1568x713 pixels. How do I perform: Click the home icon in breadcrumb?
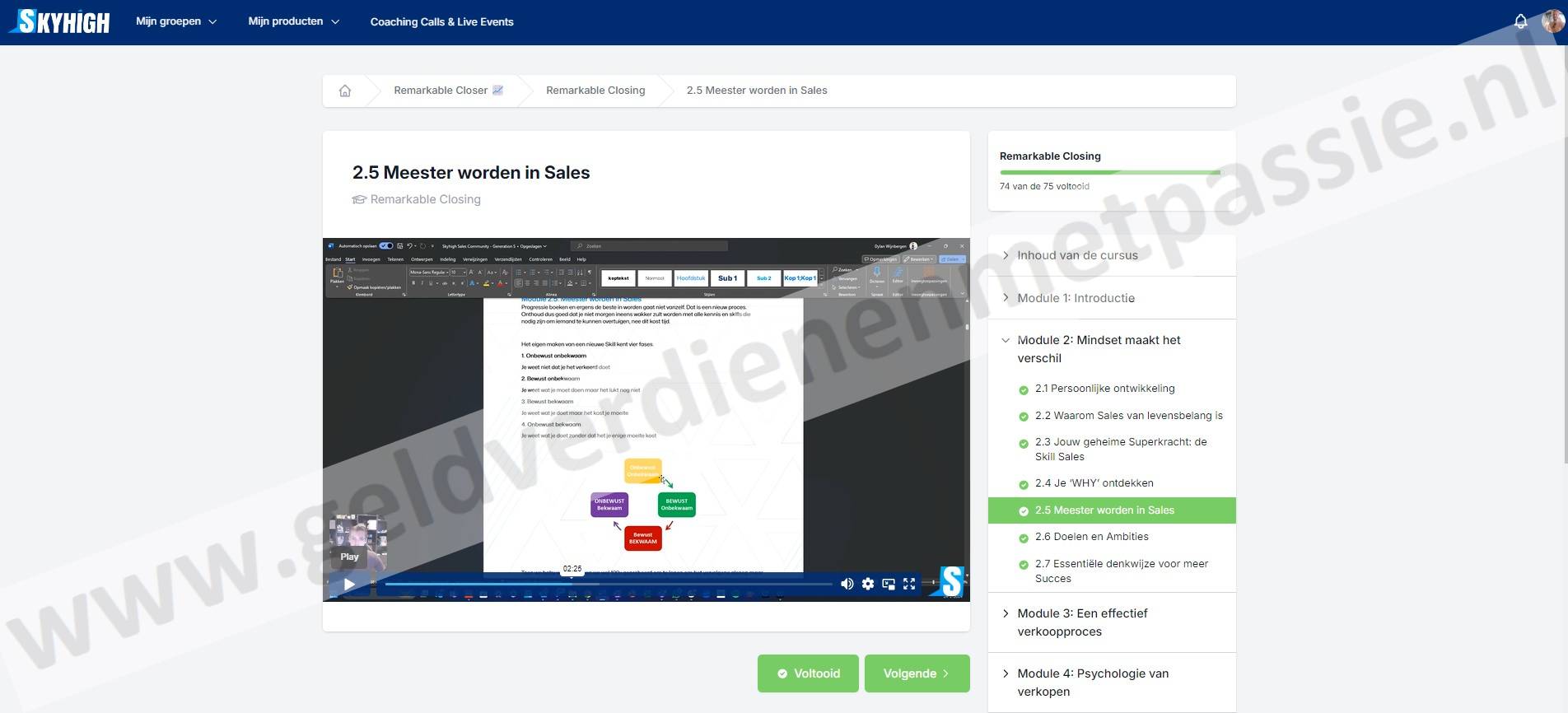point(345,91)
